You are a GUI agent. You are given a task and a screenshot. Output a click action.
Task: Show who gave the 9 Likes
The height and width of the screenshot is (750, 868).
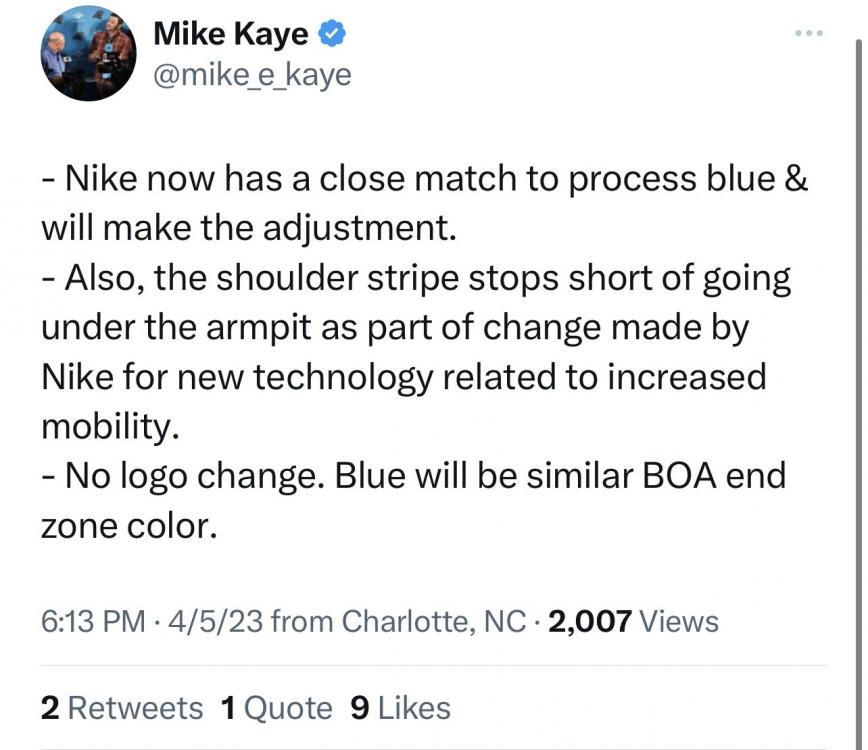tap(400, 708)
